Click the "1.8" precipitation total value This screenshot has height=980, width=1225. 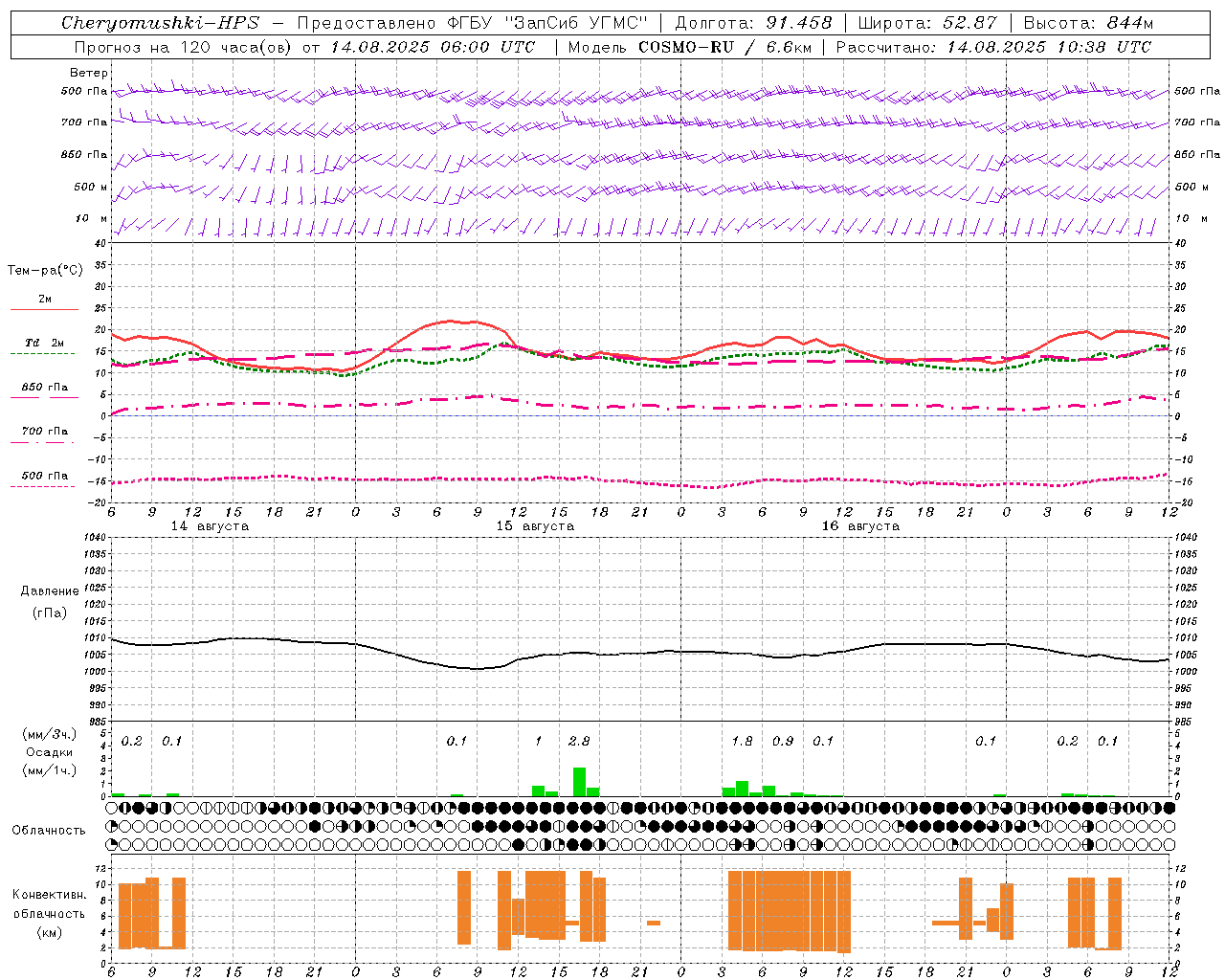coord(742,741)
